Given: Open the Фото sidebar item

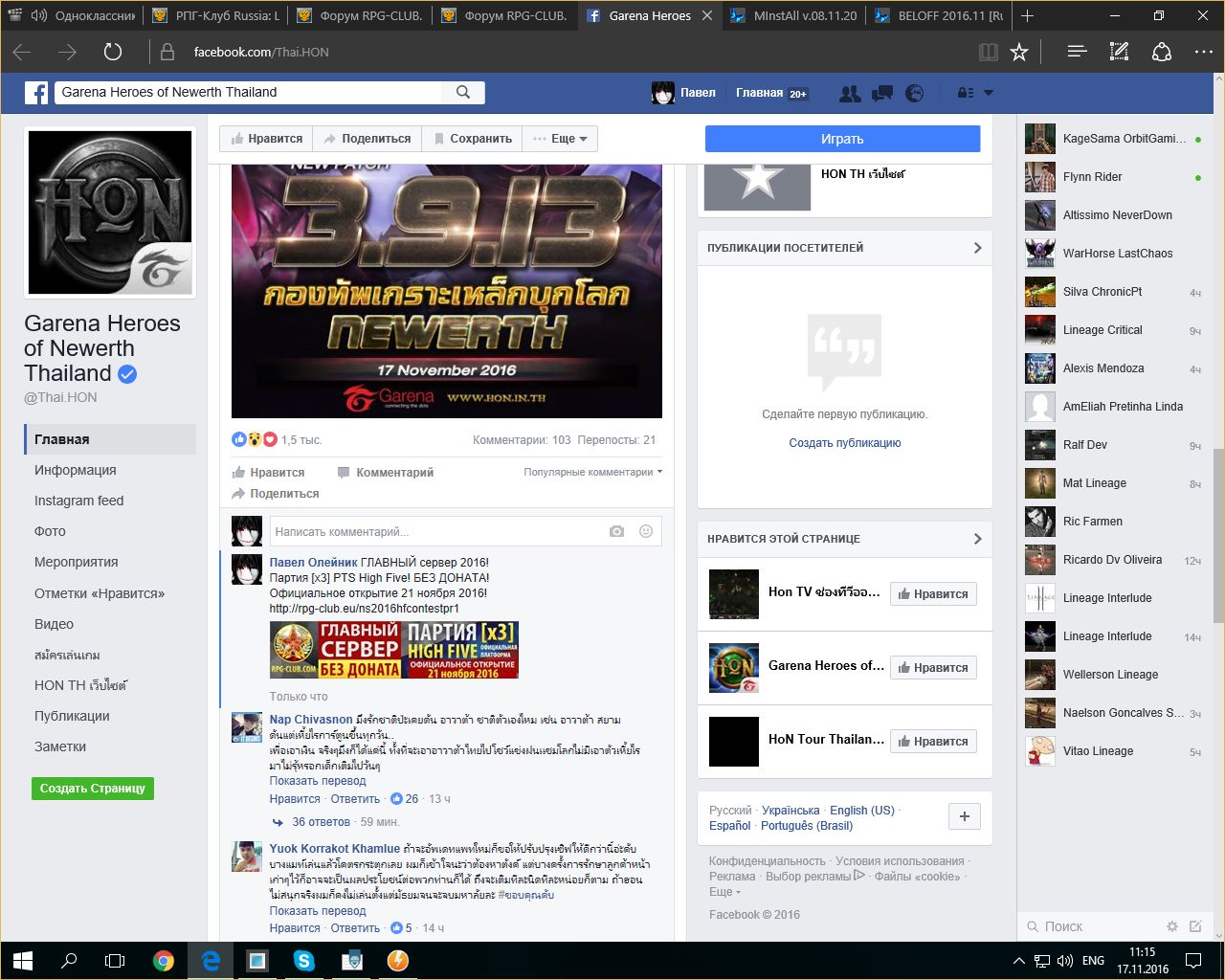Looking at the screenshot, I should pos(50,531).
